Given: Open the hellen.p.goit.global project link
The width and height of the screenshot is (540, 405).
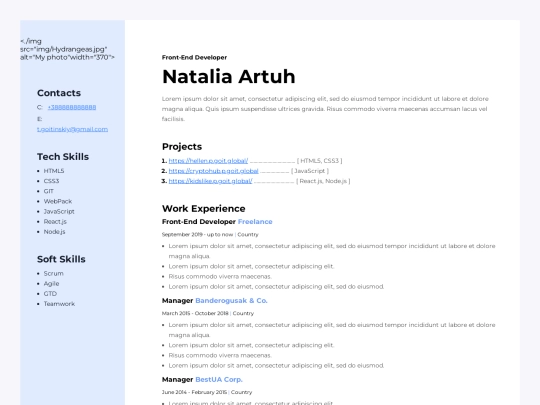Looking at the screenshot, I should (x=208, y=161).
